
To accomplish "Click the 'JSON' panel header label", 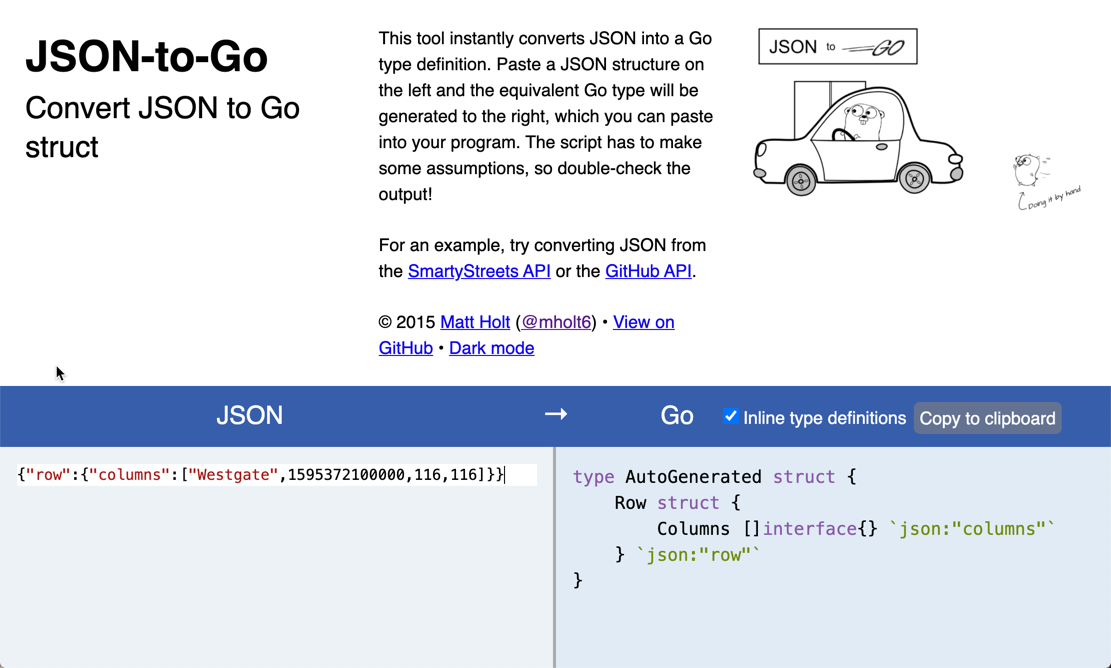I will (249, 414).
